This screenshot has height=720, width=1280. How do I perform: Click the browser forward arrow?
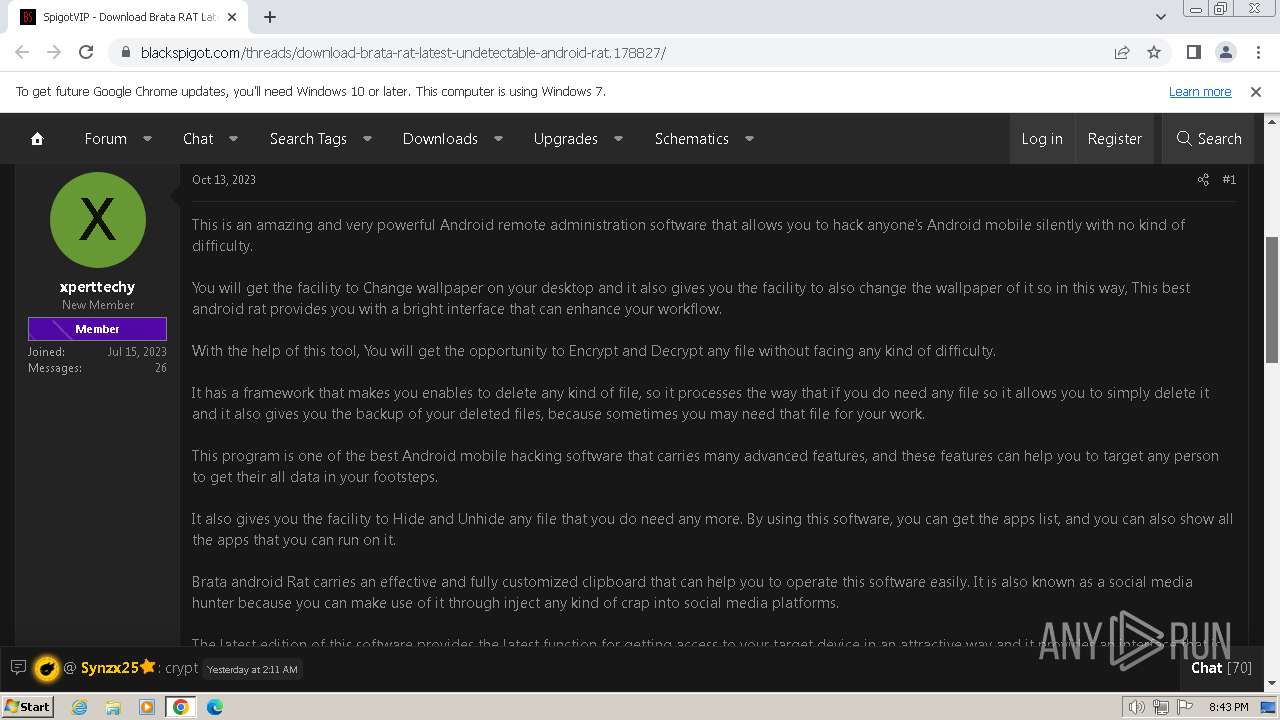click(54, 52)
